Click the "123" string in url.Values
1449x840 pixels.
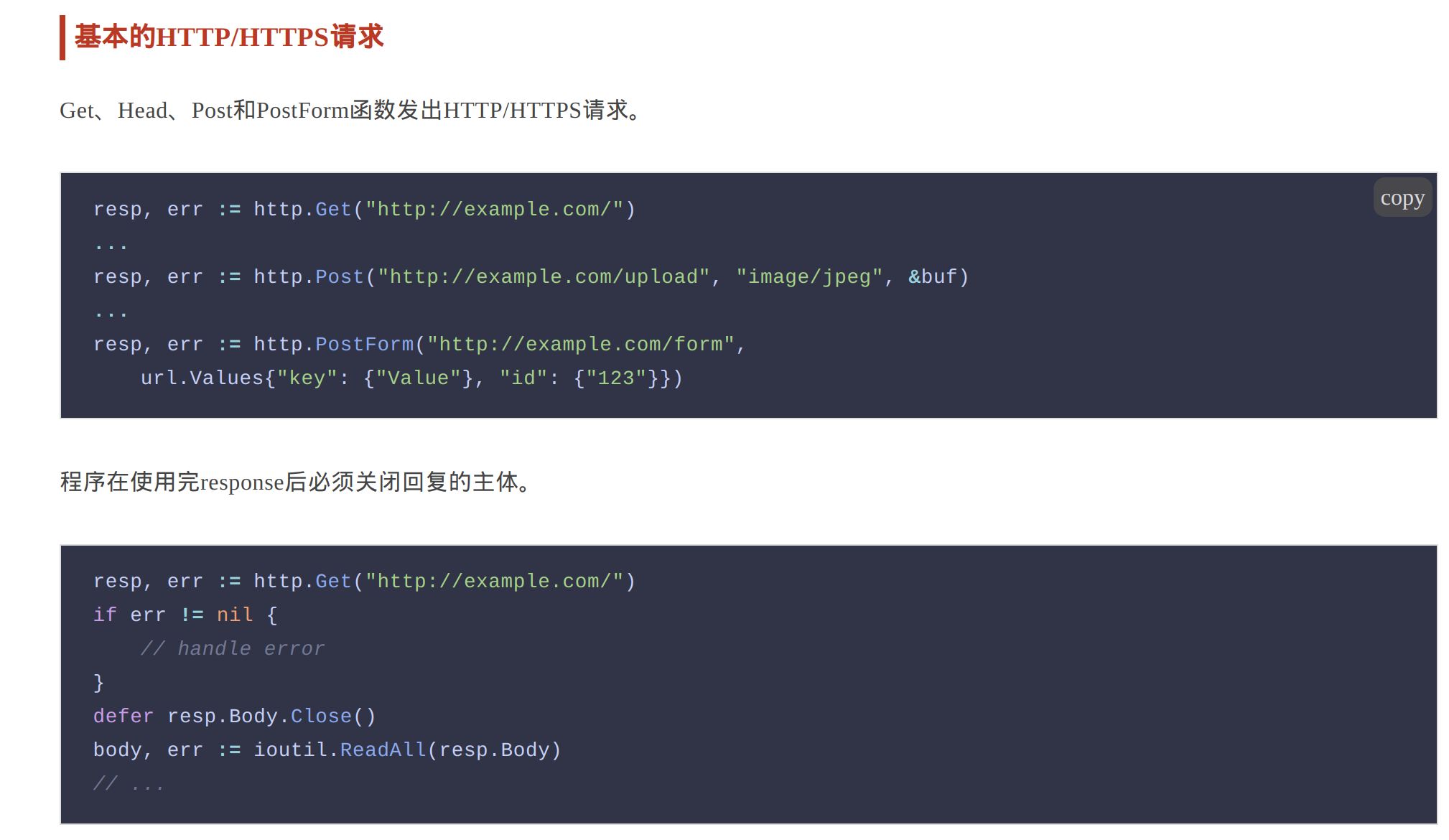615,378
